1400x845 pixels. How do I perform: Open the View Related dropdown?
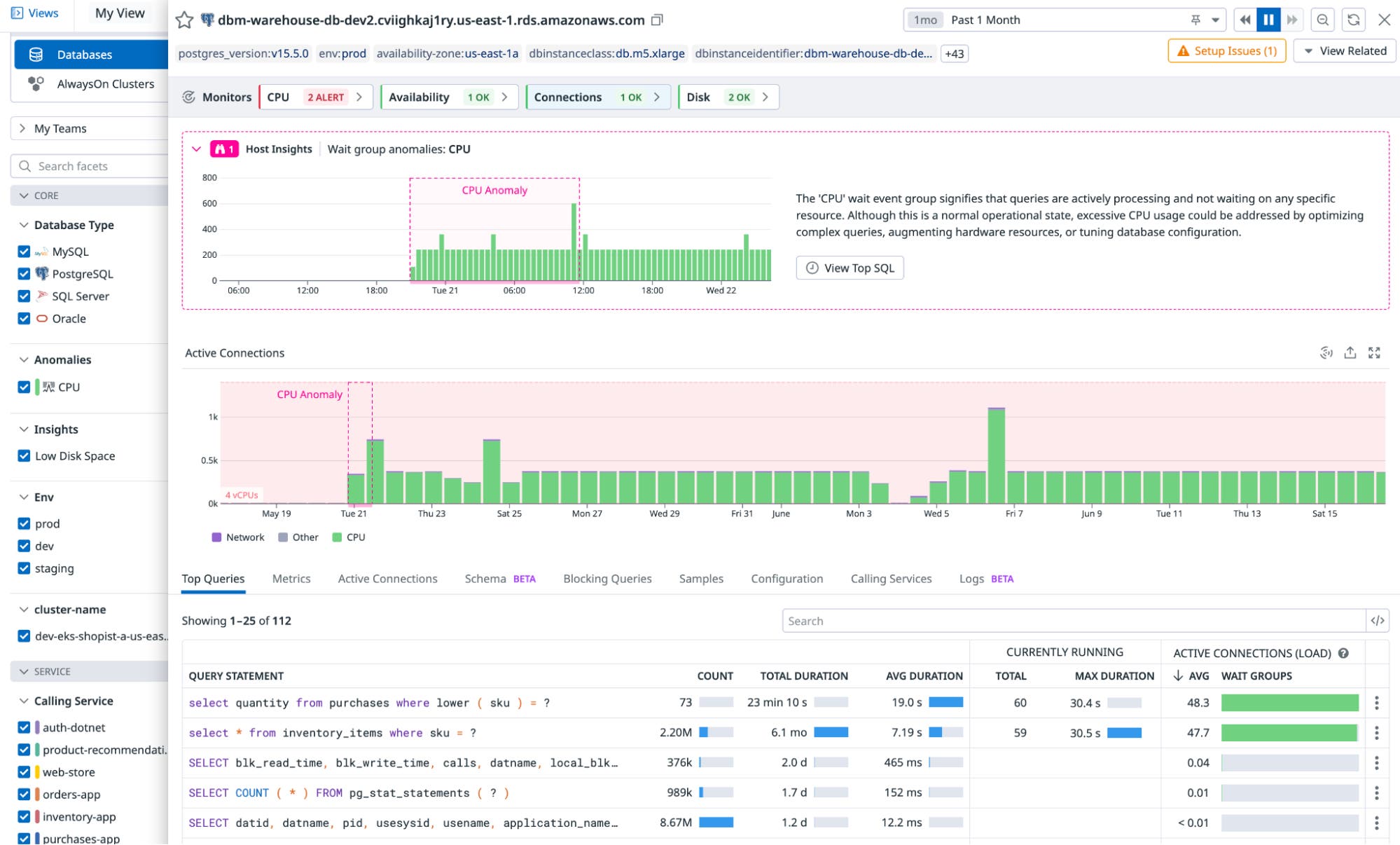(1343, 50)
